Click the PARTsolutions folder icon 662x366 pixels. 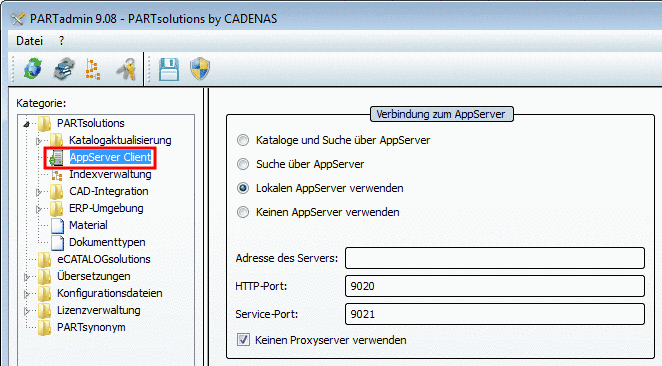tap(44, 124)
